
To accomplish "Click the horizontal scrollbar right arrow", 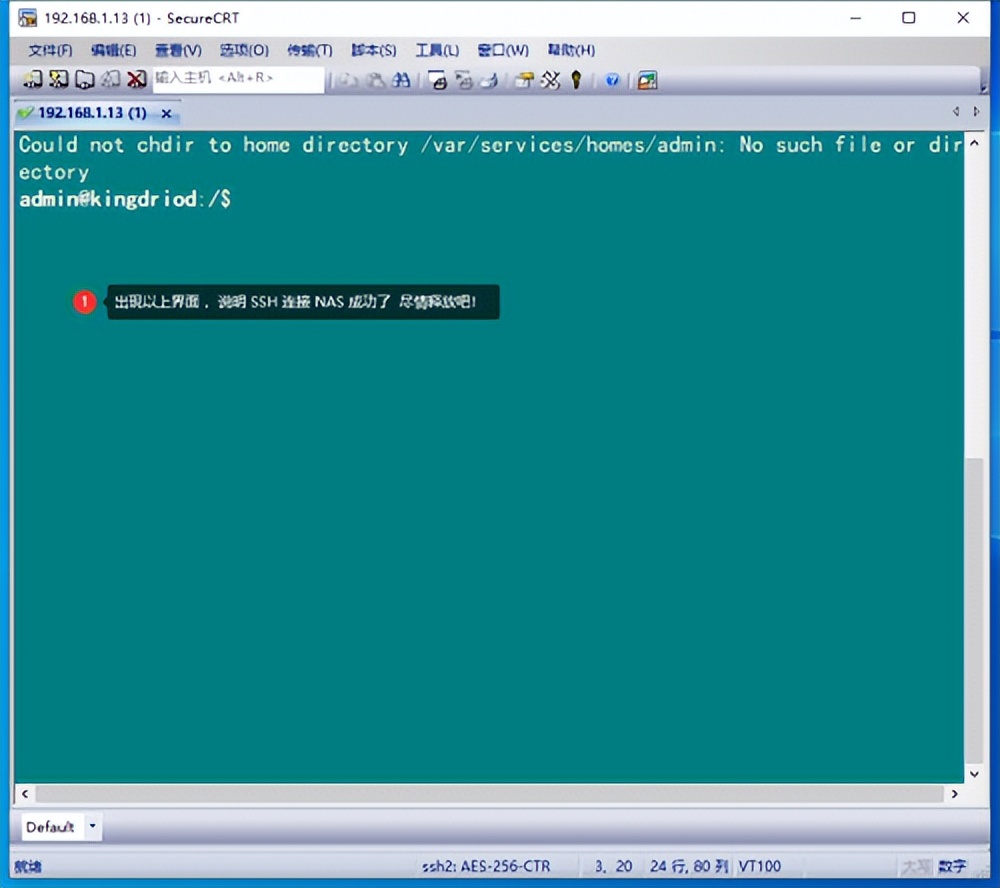I will pyautogui.click(x=954, y=794).
